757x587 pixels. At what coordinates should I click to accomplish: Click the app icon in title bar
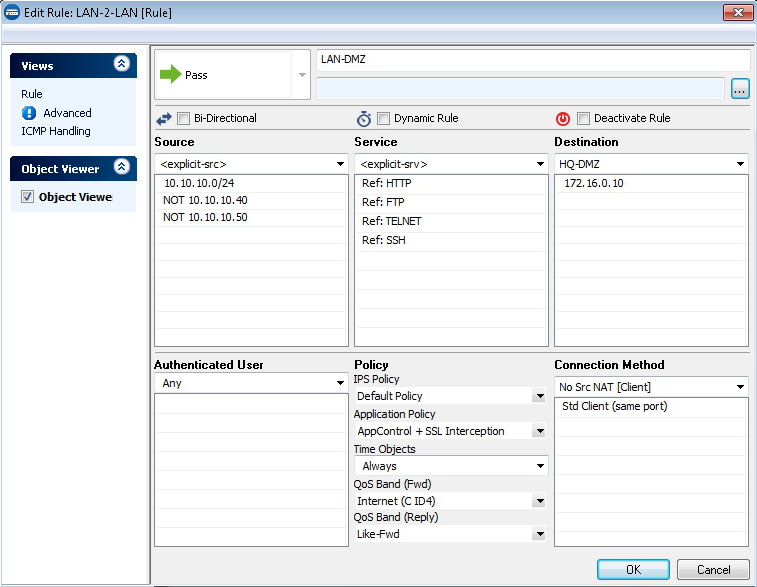(12, 12)
